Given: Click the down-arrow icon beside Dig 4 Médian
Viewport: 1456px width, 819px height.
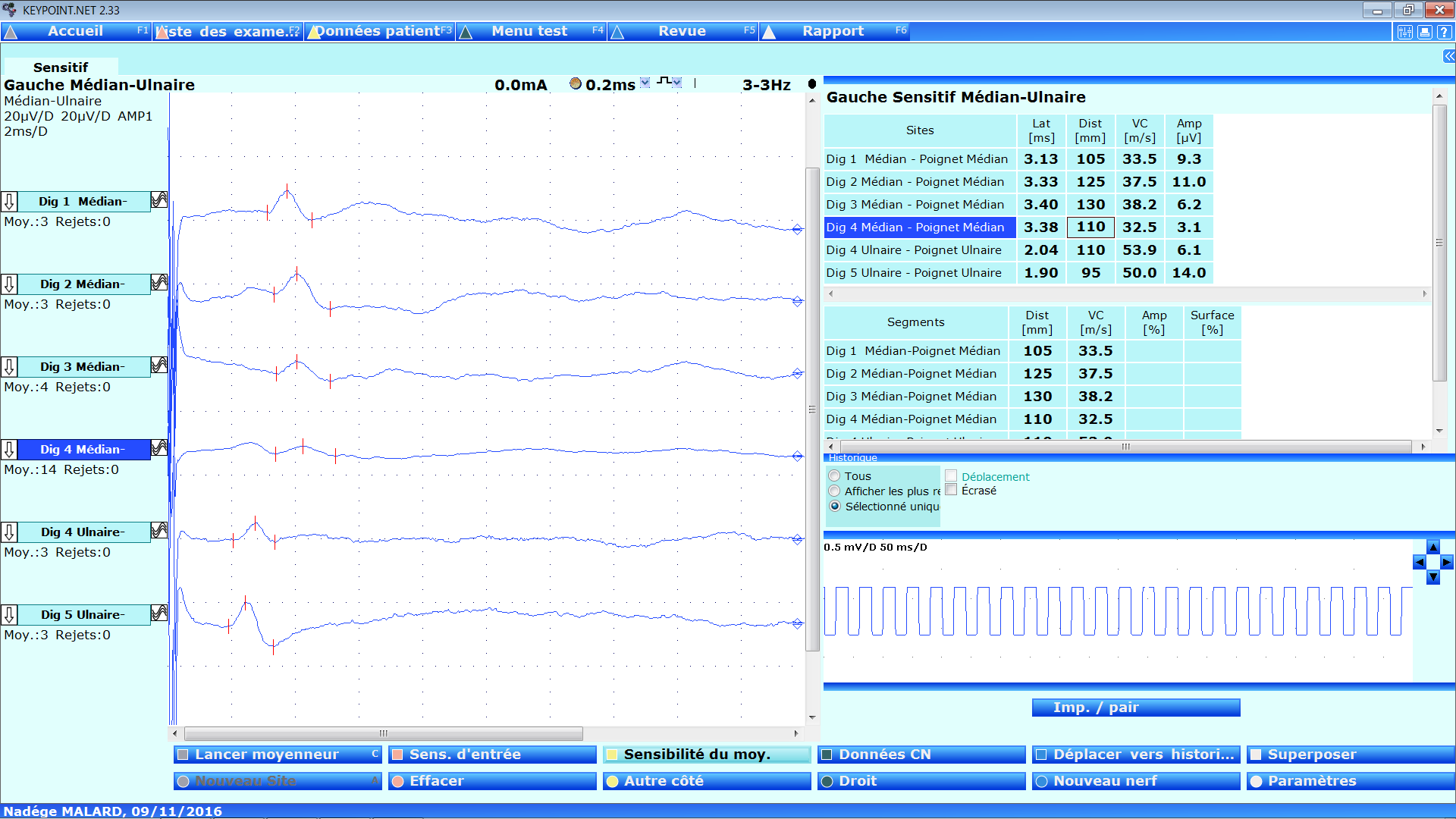Looking at the screenshot, I should (9, 449).
